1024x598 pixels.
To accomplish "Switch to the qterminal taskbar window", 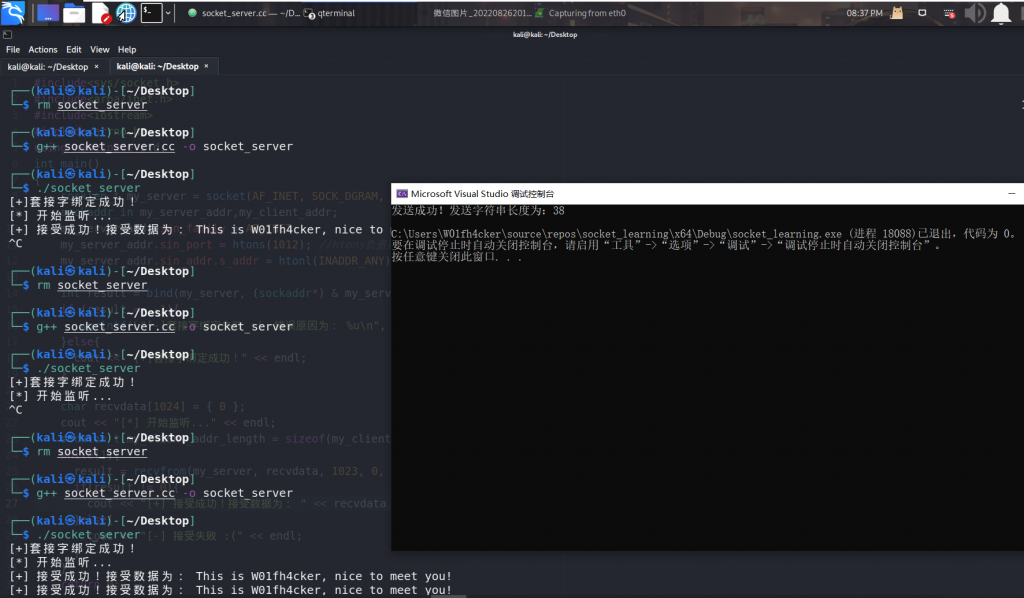I will click(330, 13).
